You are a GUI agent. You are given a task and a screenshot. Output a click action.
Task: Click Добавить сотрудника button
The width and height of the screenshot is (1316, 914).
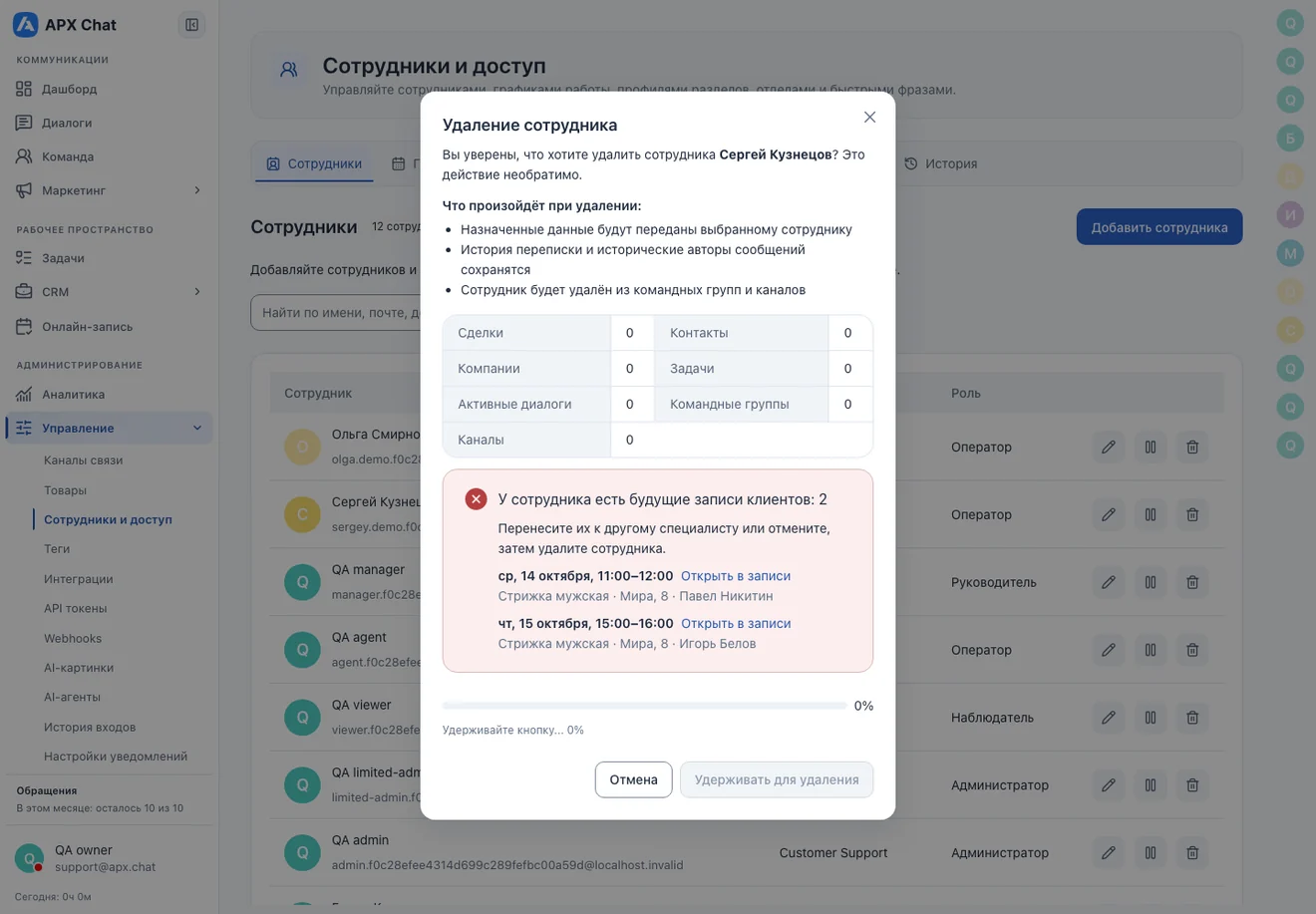coord(1159,227)
